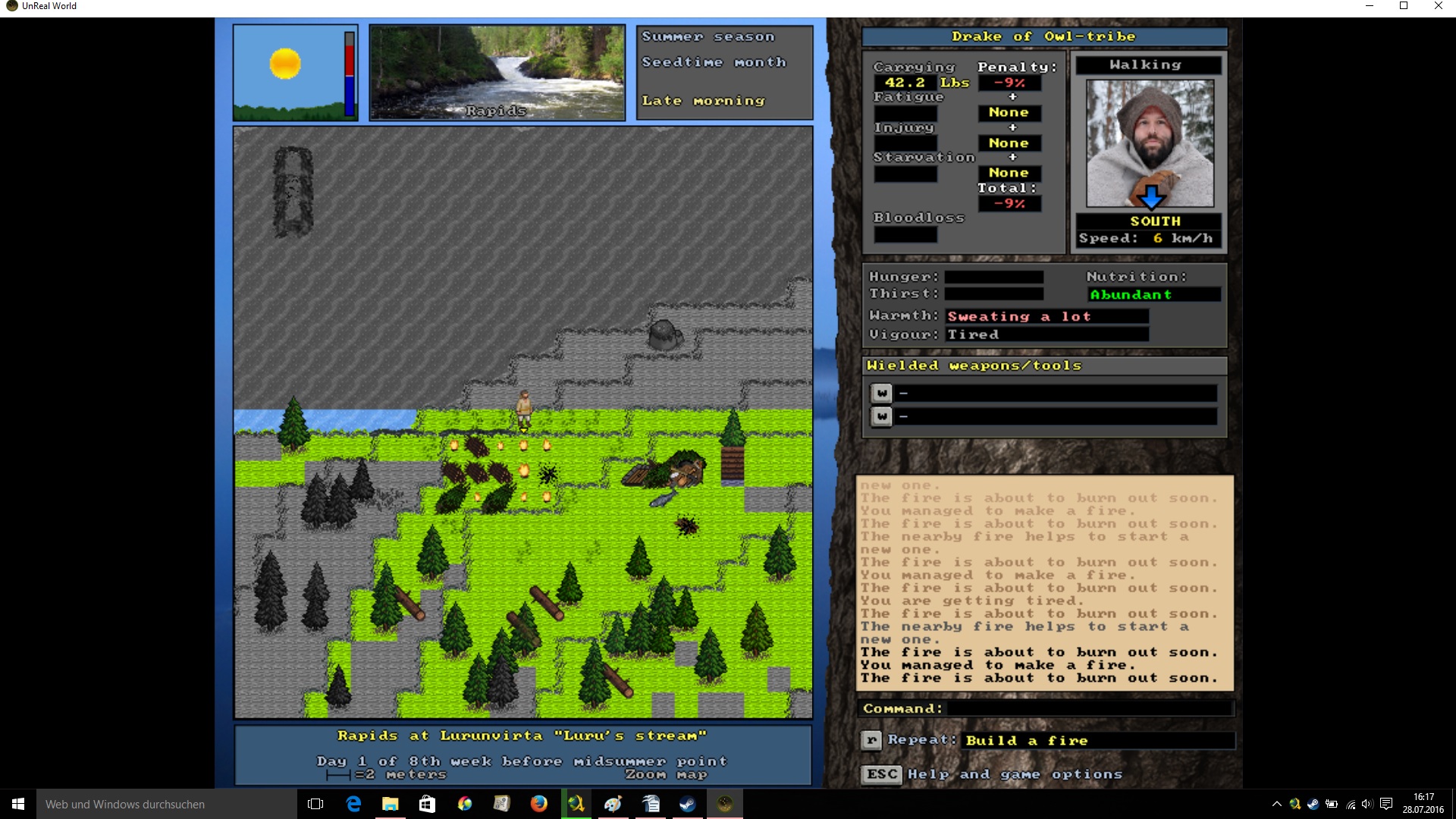
Task: Click the ESC key icon for help
Action: 882,774
